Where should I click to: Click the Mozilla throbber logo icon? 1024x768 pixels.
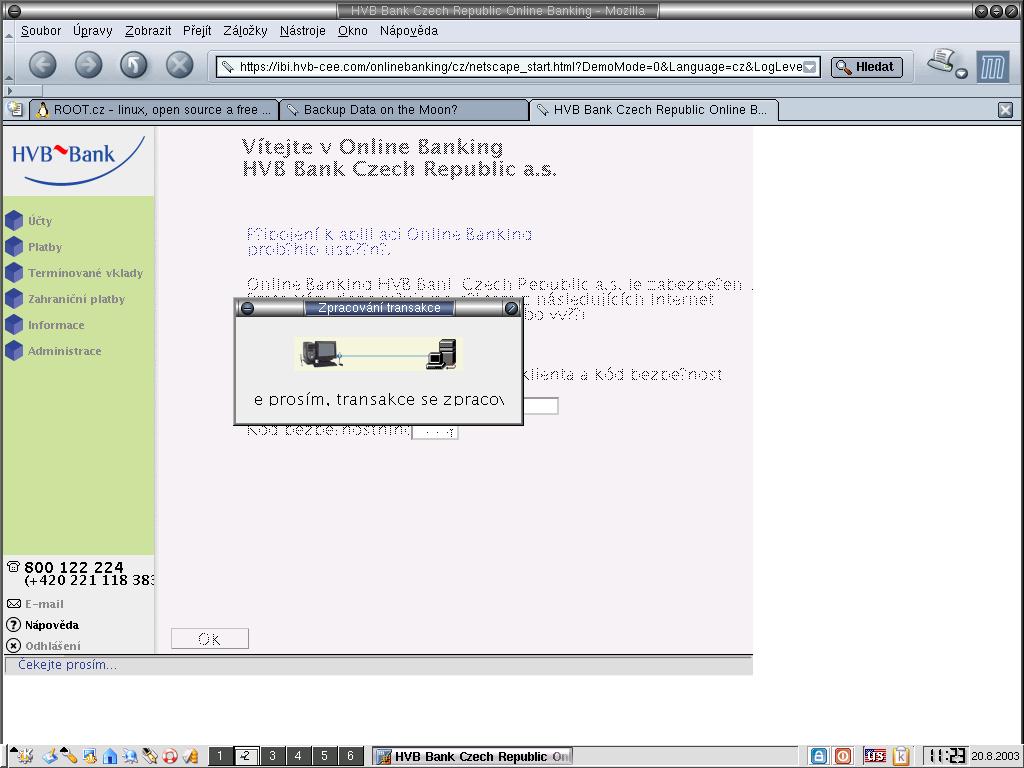993,67
